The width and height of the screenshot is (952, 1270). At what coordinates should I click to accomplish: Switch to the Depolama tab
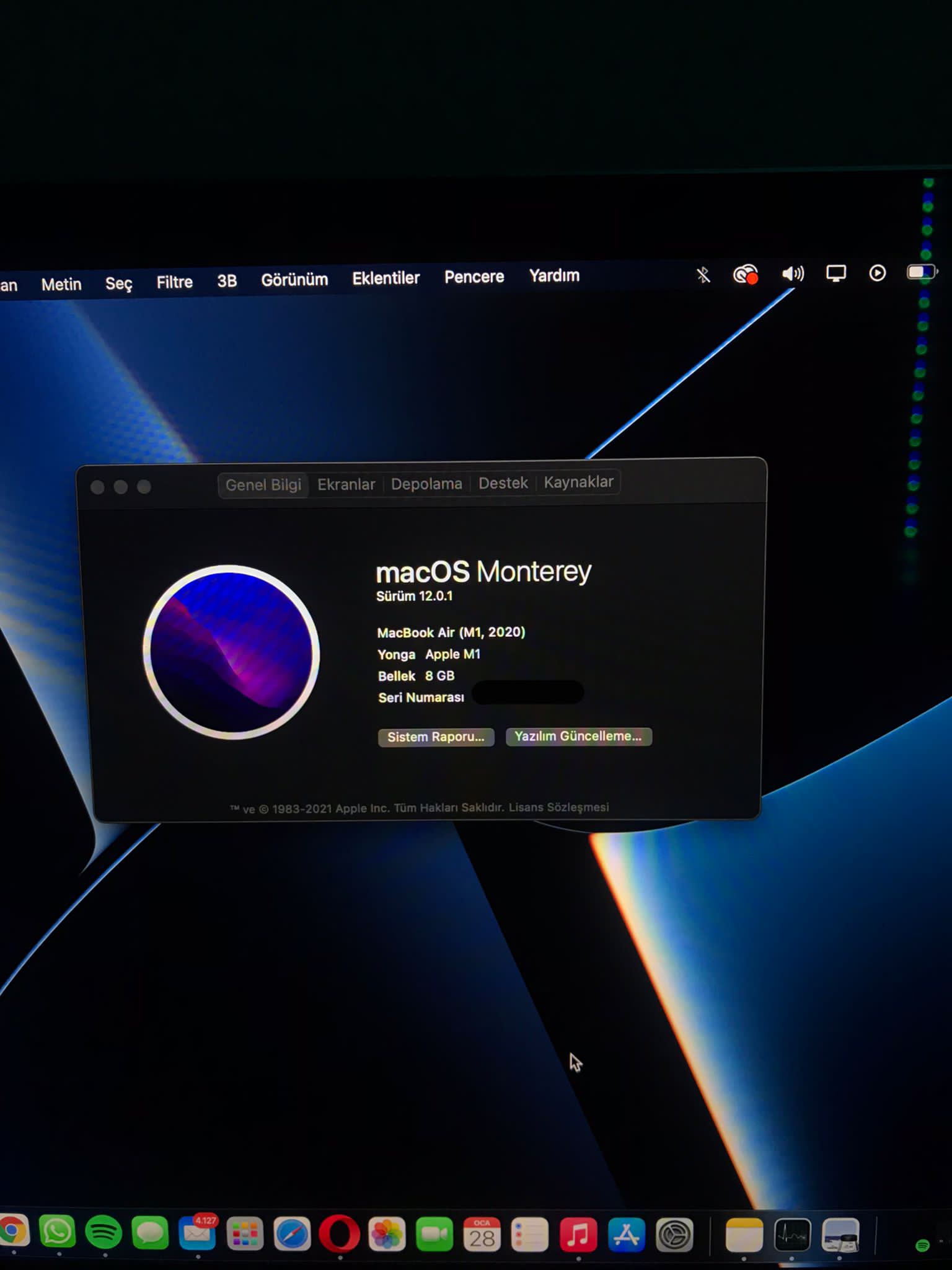(x=426, y=484)
